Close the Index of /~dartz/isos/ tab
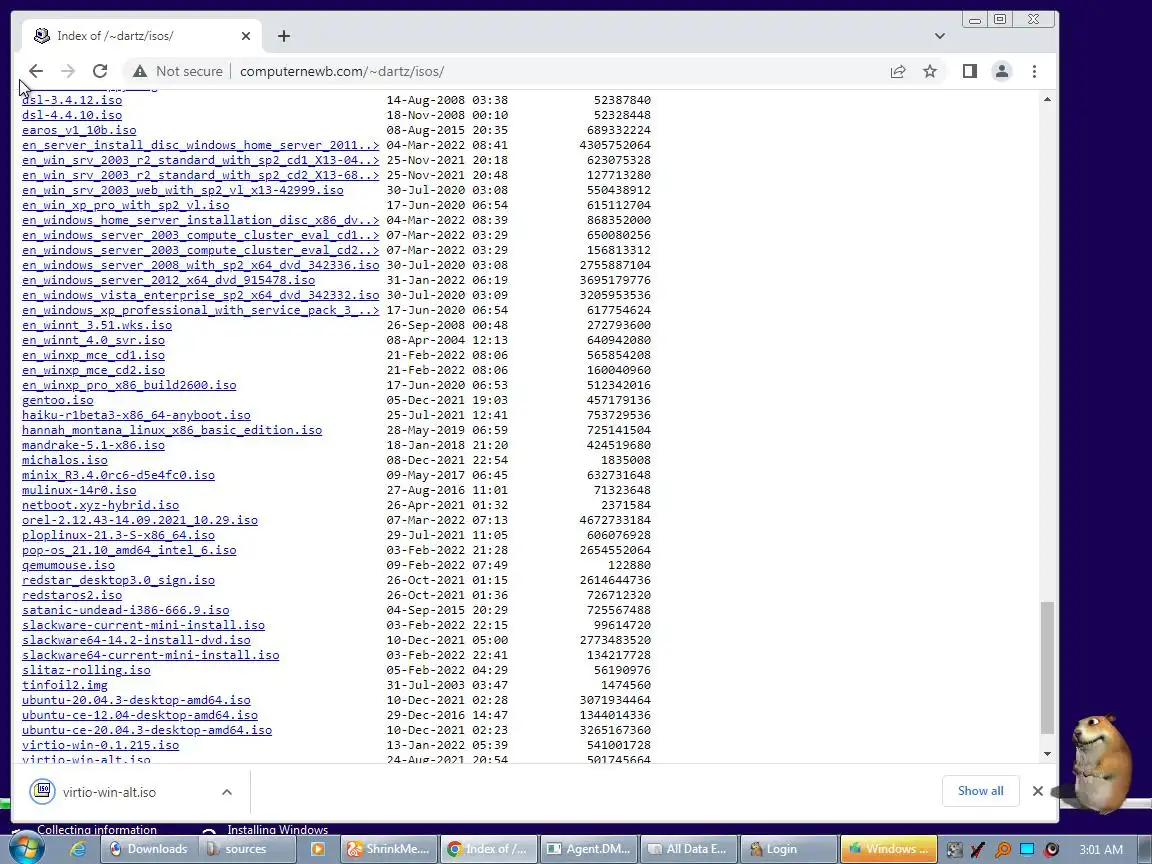 [246, 36]
